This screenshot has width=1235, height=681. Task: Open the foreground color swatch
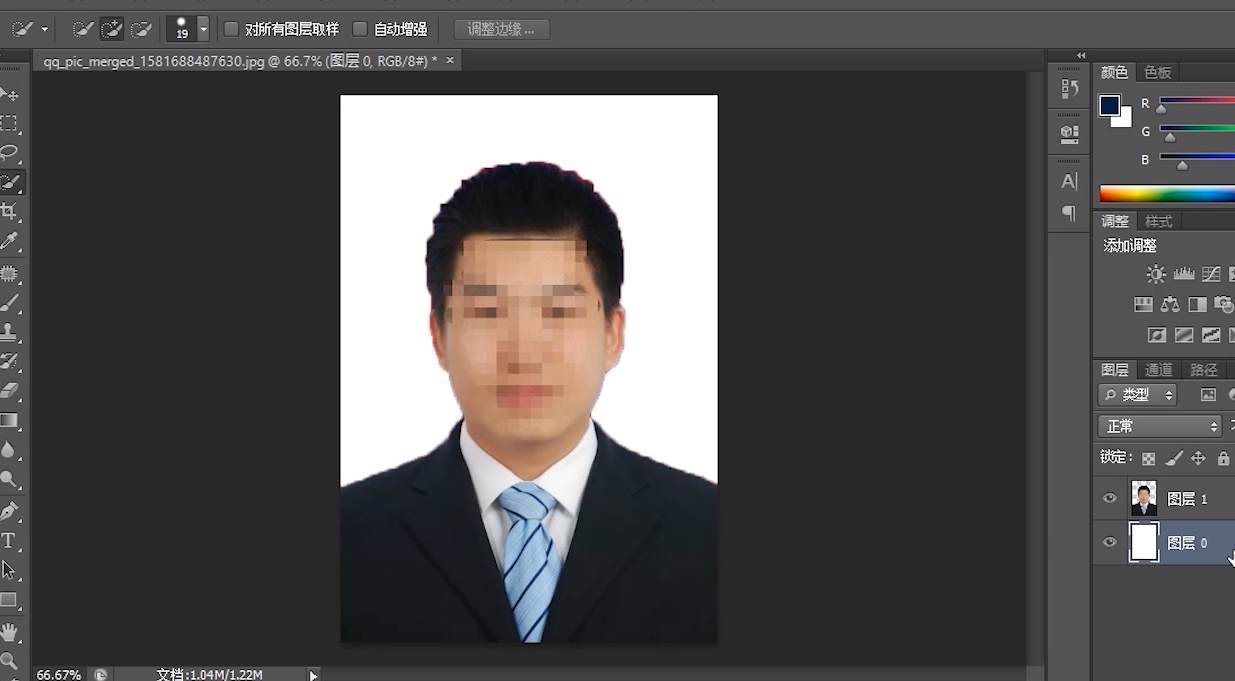tap(1110, 105)
